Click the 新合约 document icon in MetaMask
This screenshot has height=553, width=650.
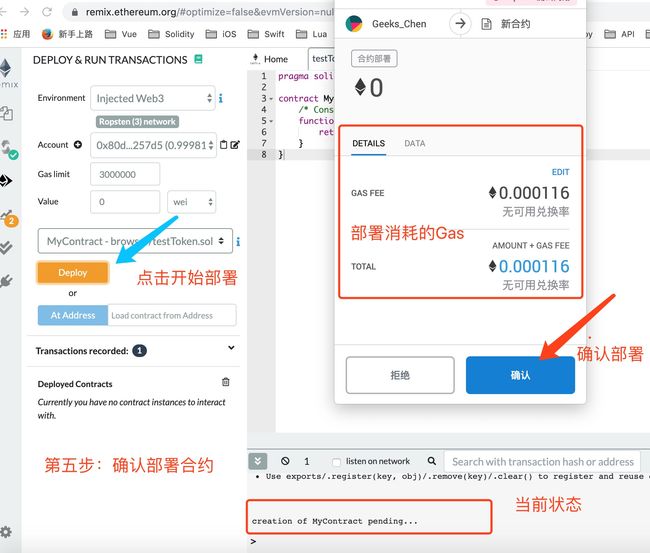pos(486,24)
